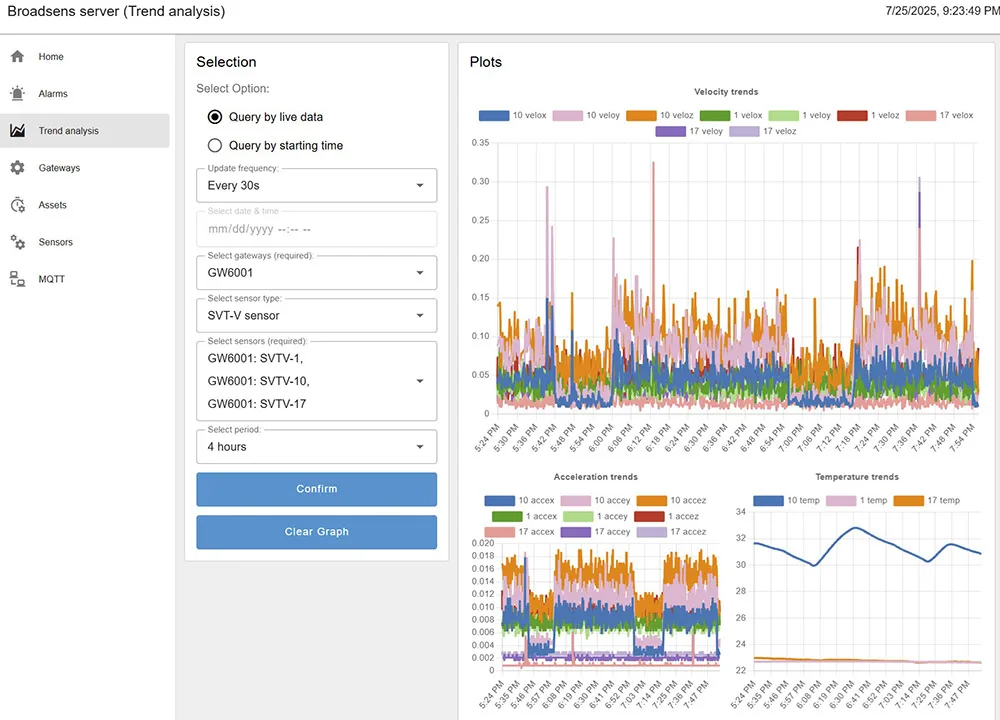Click the Assets icon in sidebar
Image resolution: width=1000 pixels, height=720 pixels.
(18, 205)
